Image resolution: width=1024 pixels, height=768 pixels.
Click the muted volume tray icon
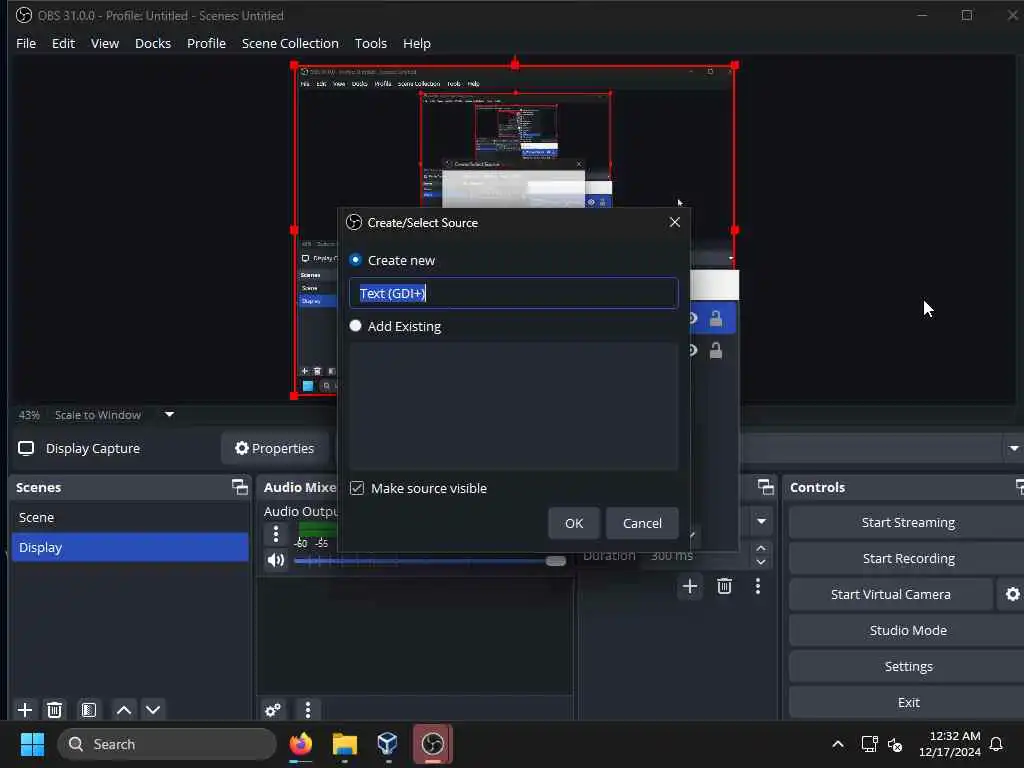click(895, 744)
